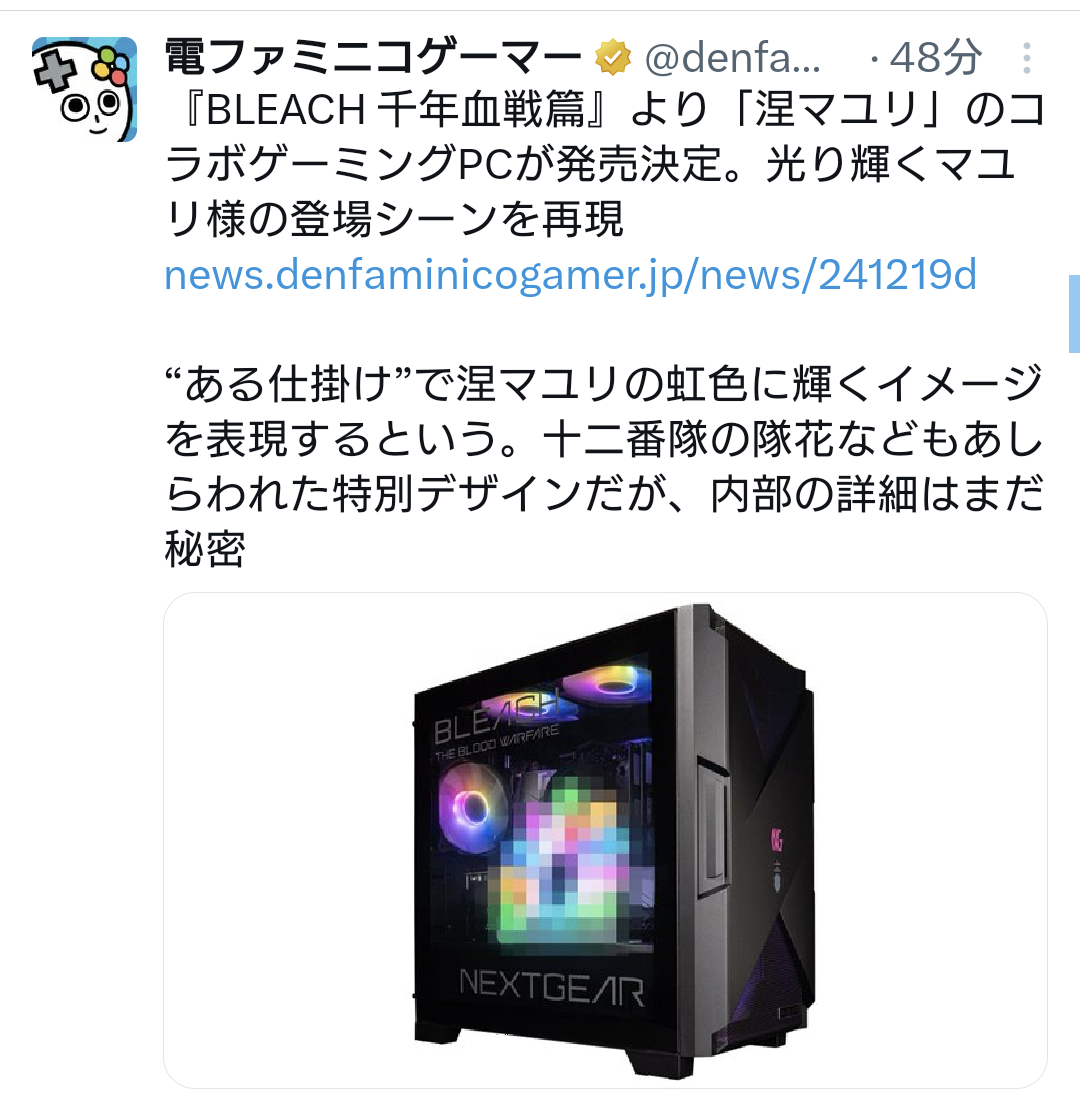Viewport: 1080px width, 1119px height.
Task: Click the blue scrollbar indicator at right edge
Action: click(1074, 314)
